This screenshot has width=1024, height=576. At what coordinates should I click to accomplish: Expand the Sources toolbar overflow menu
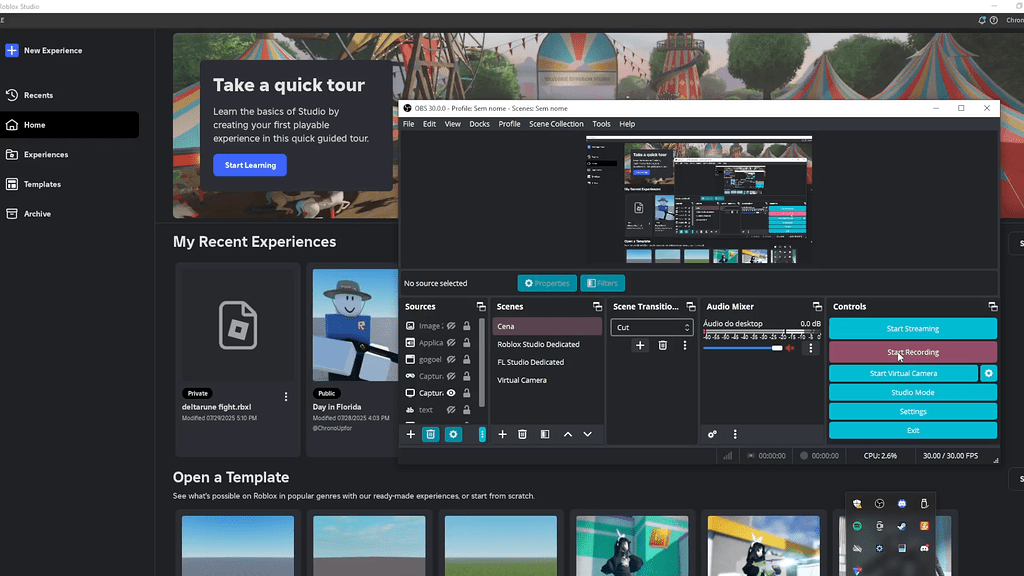(483, 434)
